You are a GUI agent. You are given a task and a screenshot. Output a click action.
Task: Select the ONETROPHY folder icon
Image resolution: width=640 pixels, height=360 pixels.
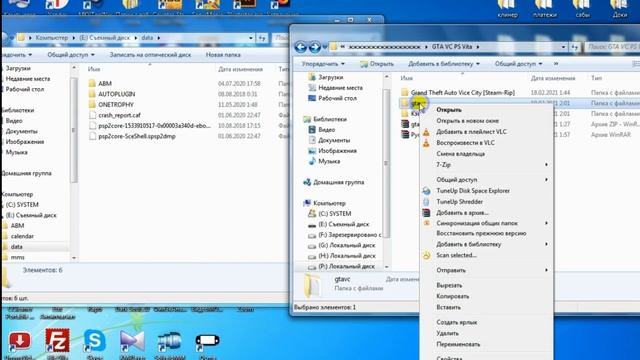click(92, 104)
